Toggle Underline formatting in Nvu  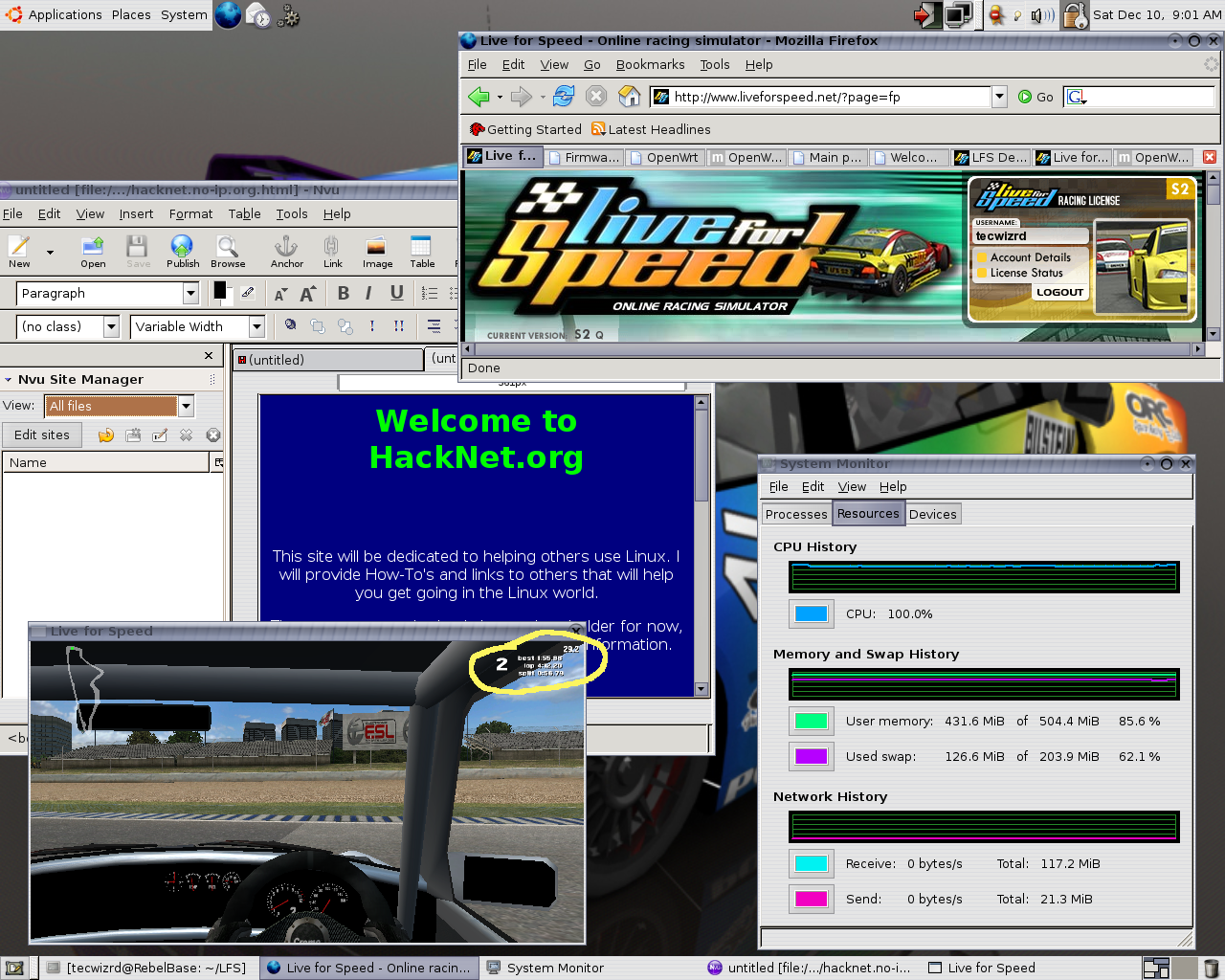(x=396, y=294)
